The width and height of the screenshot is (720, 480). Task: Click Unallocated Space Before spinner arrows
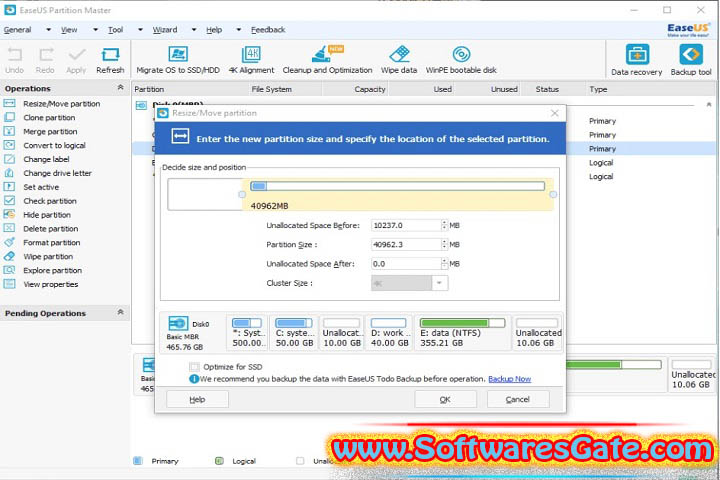[x=444, y=225]
